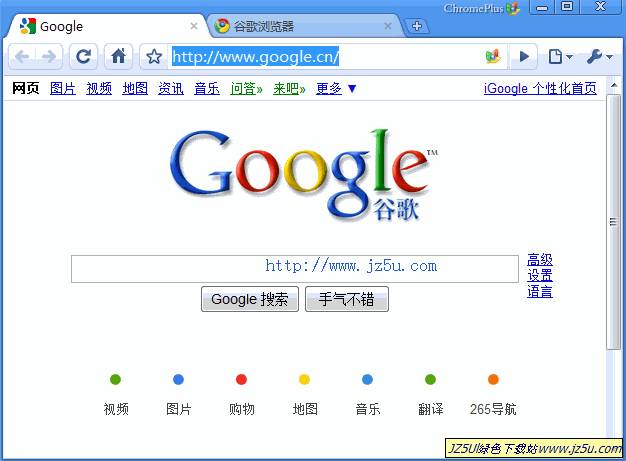The height and width of the screenshot is (461, 626).
Task: Open 高级 search link
Action: pos(540,260)
